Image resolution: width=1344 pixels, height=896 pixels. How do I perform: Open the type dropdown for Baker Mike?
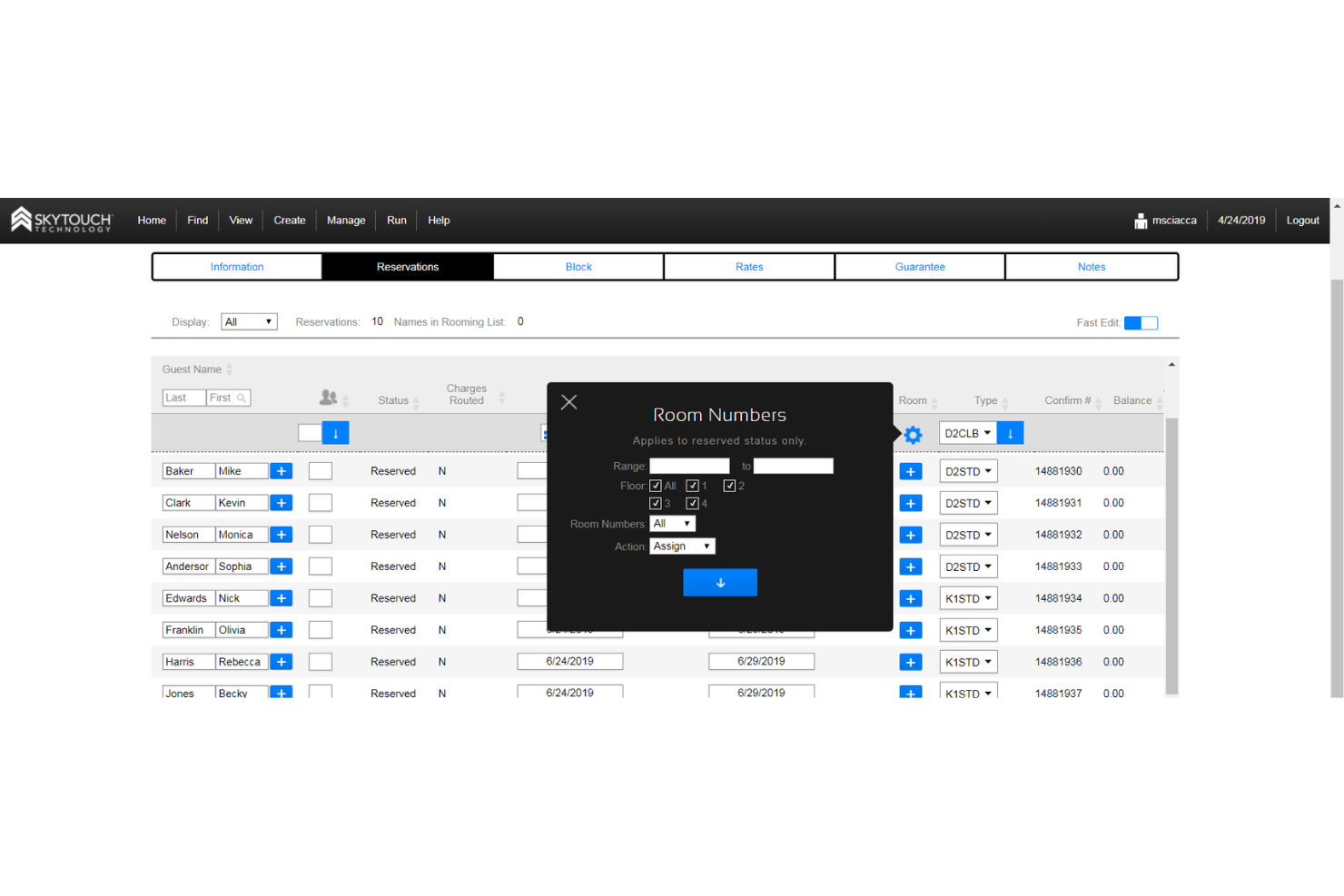(x=968, y=471)
